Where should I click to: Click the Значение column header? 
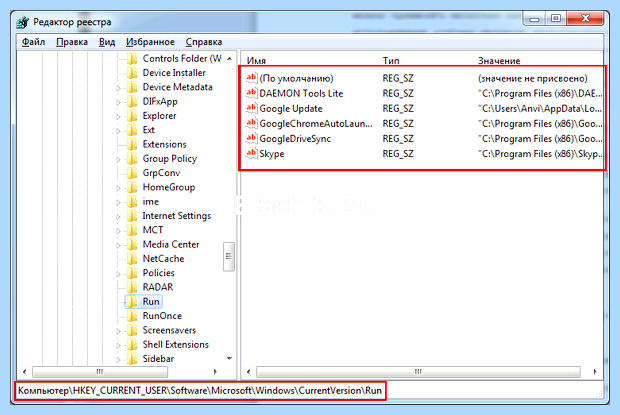click(x=499, y=61)
